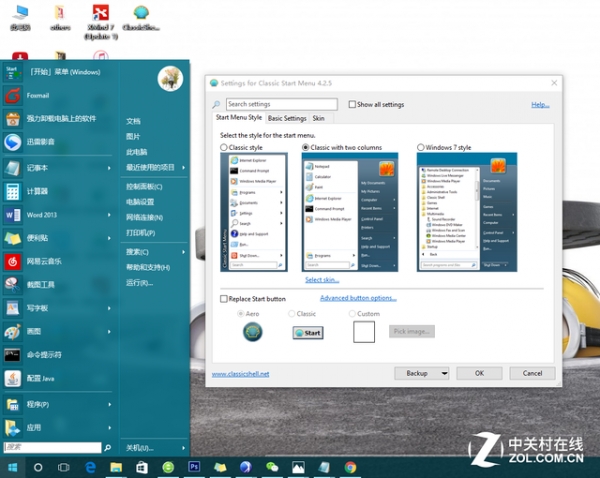
Task: Launch Word 2013 from the start menu
Action: click(40, 215)
